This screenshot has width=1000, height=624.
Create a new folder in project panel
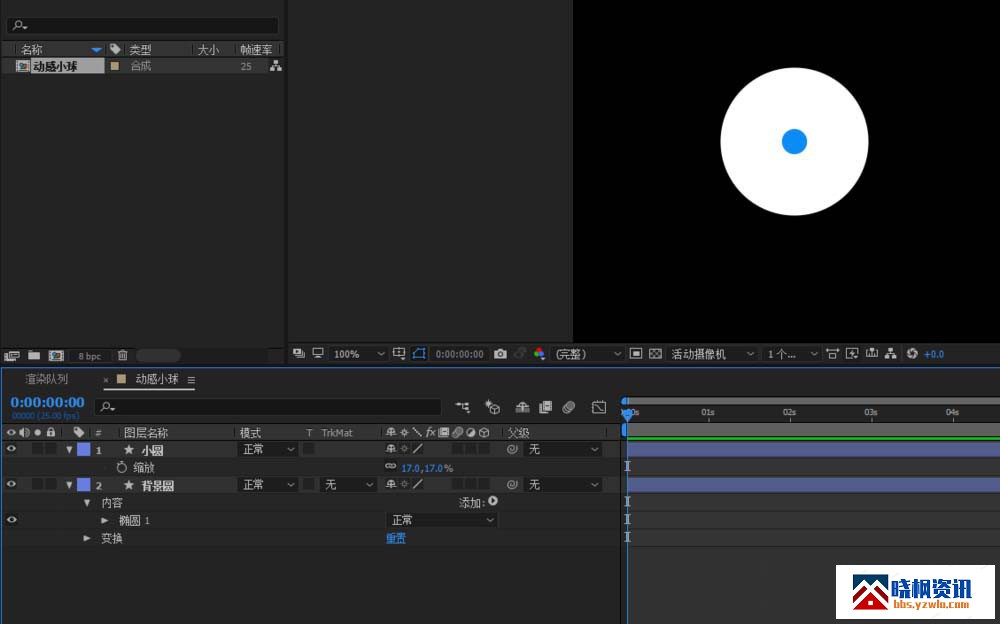[x=34, y=355]
